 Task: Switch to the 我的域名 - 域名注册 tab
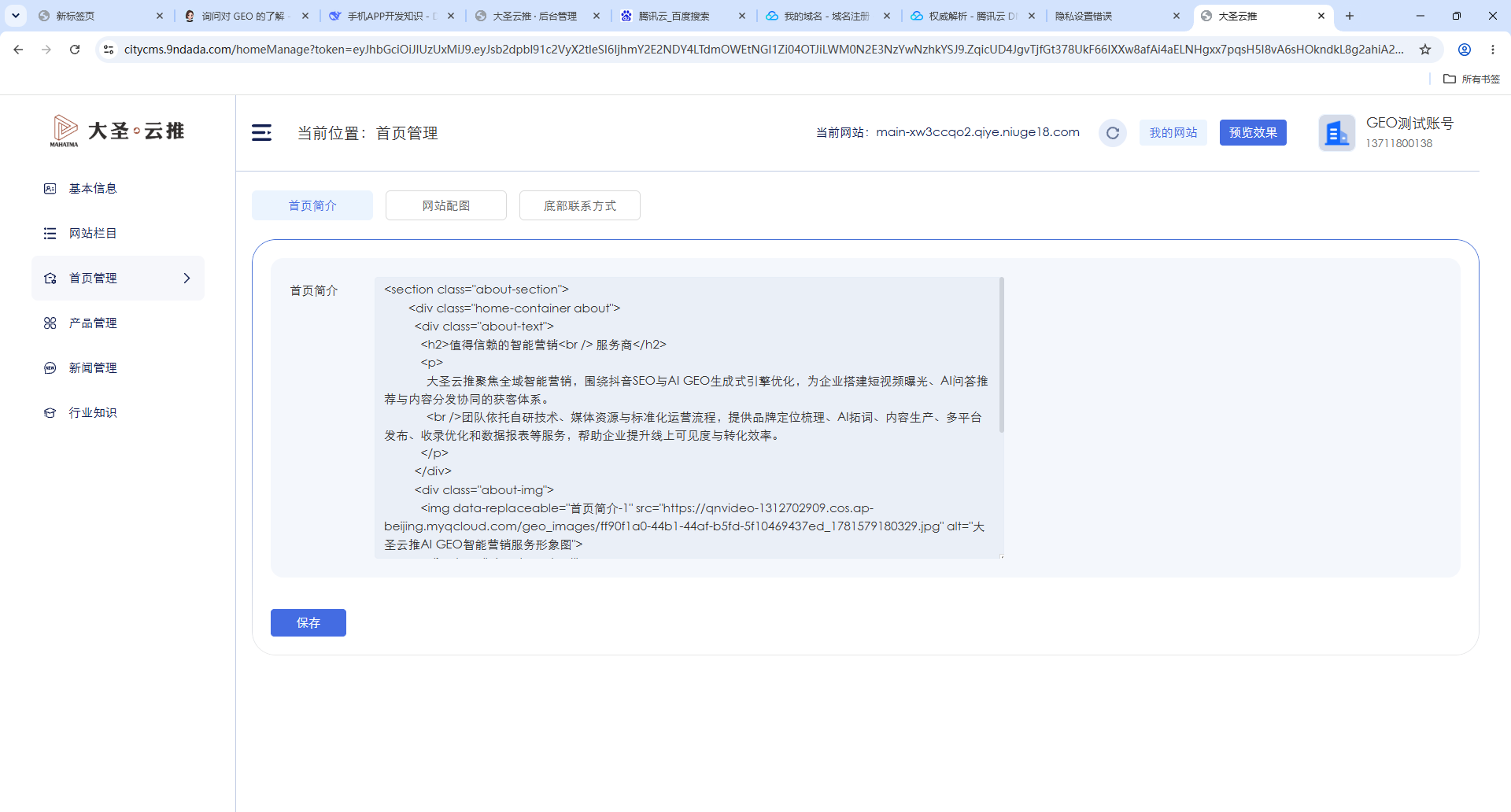826,16
